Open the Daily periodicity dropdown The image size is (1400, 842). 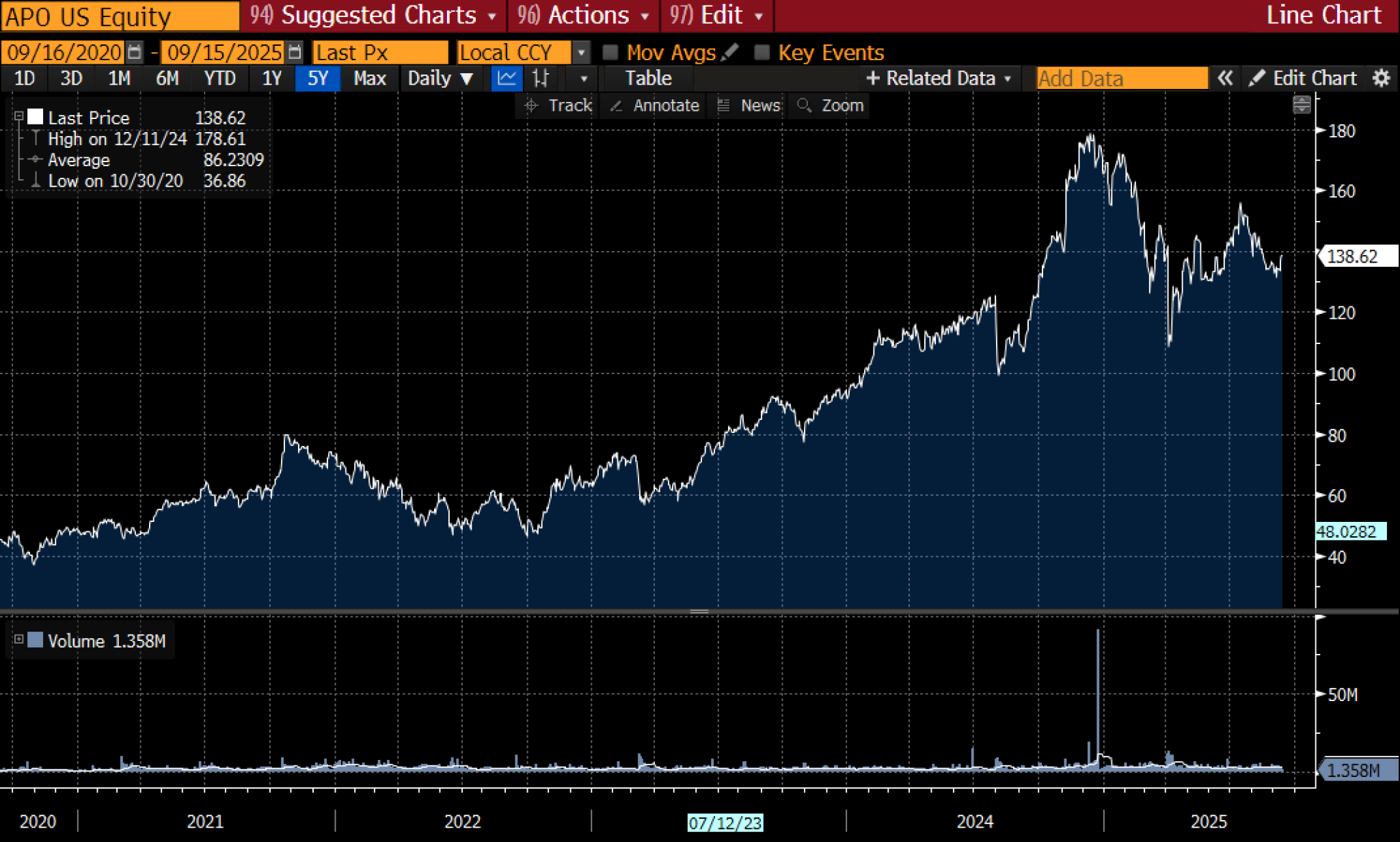click(x=440, y=78)
